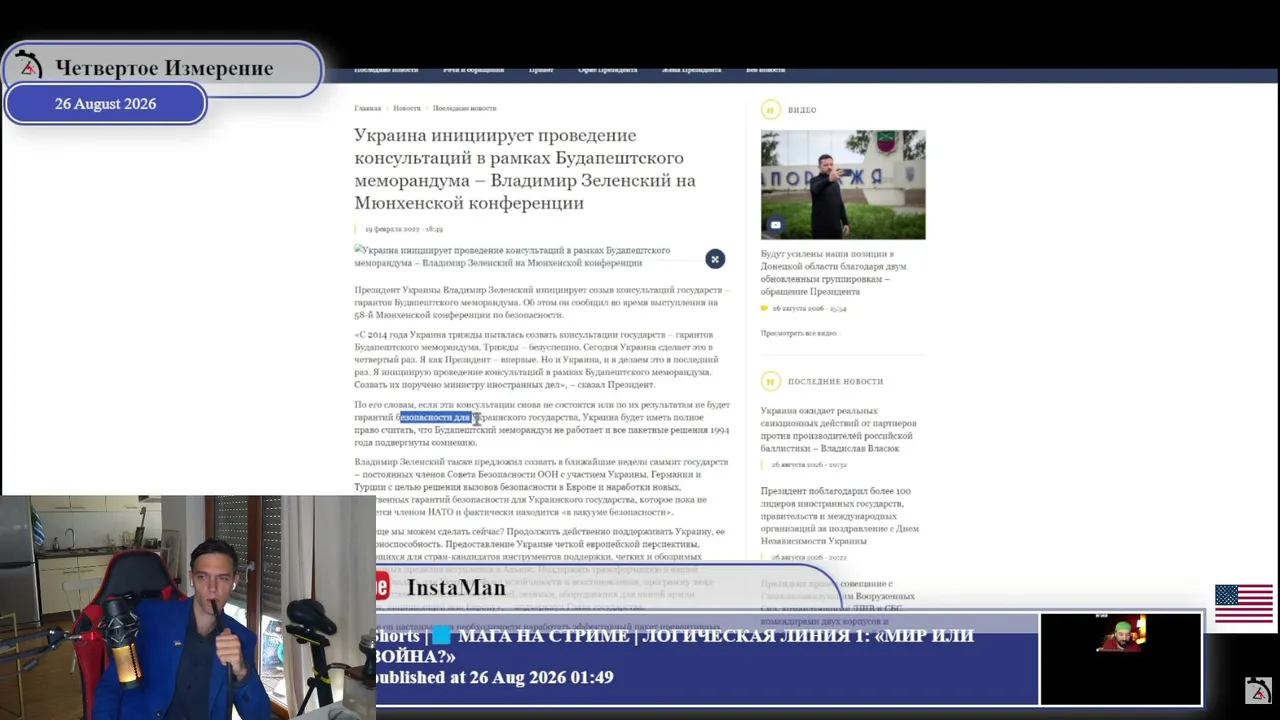
Task: Go to Новости in the breadcrumb
Action: pyautogui.click(x=407, y=108)
